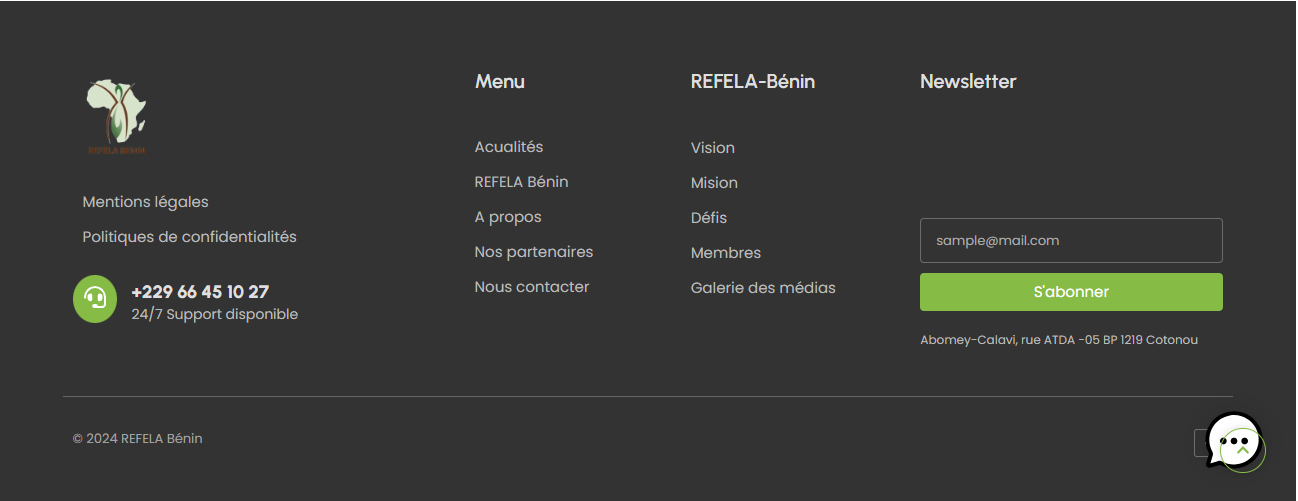Viewport: 1298px width, 501px height.
Task: Call the +229 66 45 10 27 number
Action: 200,292
